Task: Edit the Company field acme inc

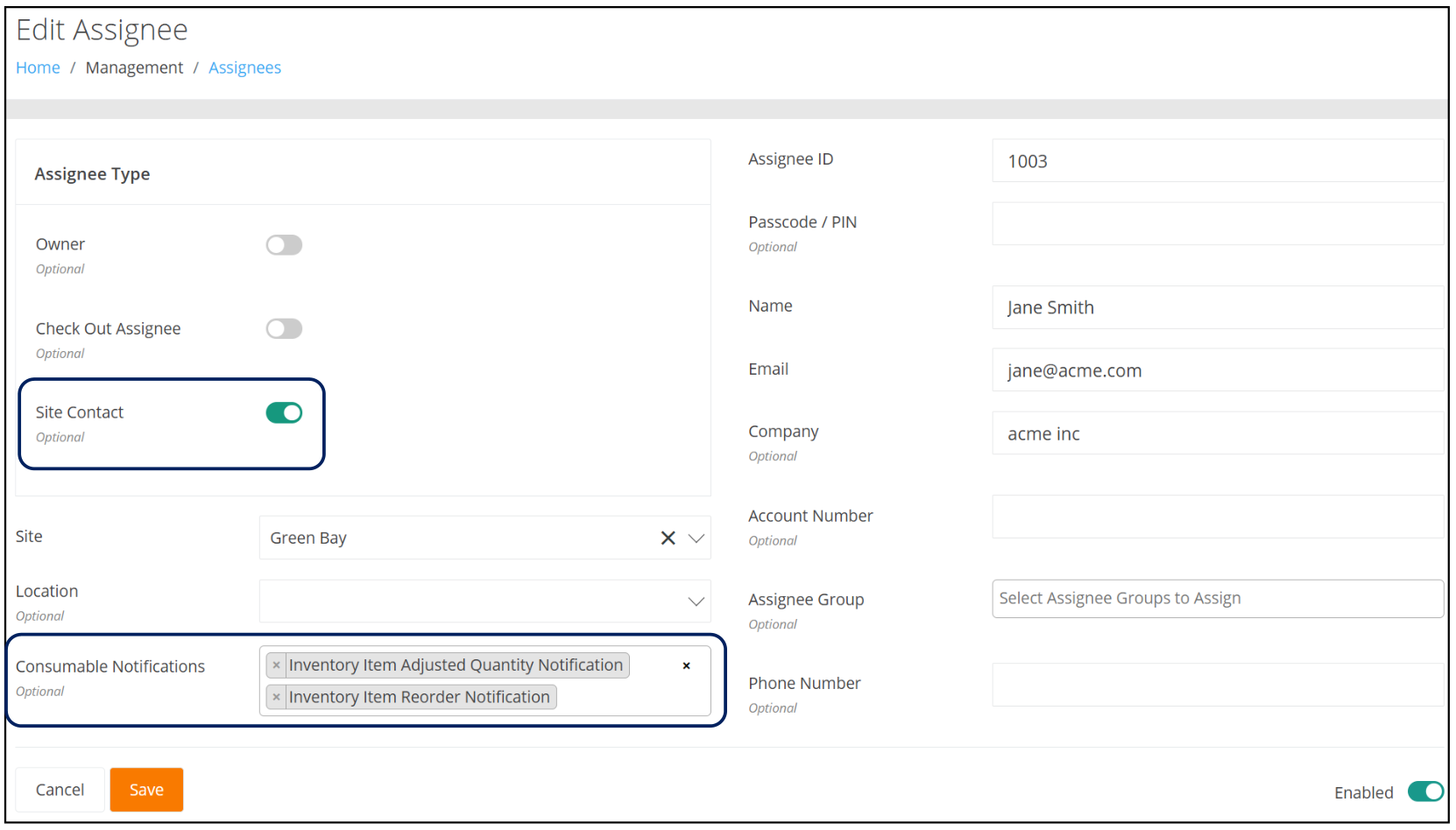Action: pyautogui.click(x=1218, y=433)
